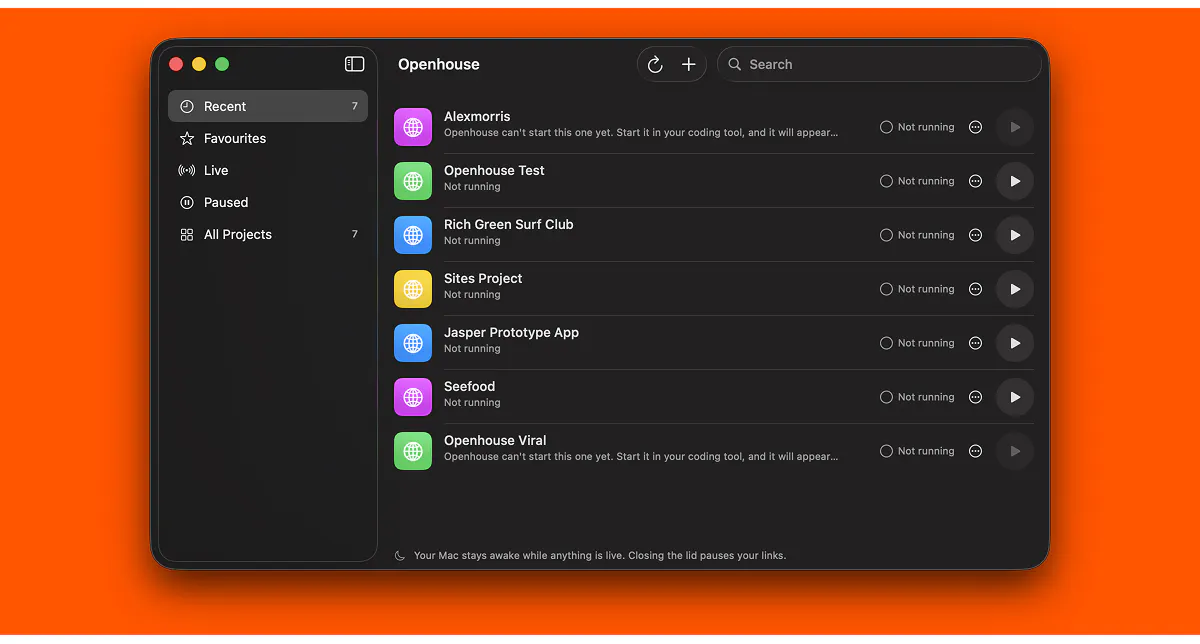The image size is (1200, 644).
Task: Open more options for Seefood
Action: coord(976,397)
